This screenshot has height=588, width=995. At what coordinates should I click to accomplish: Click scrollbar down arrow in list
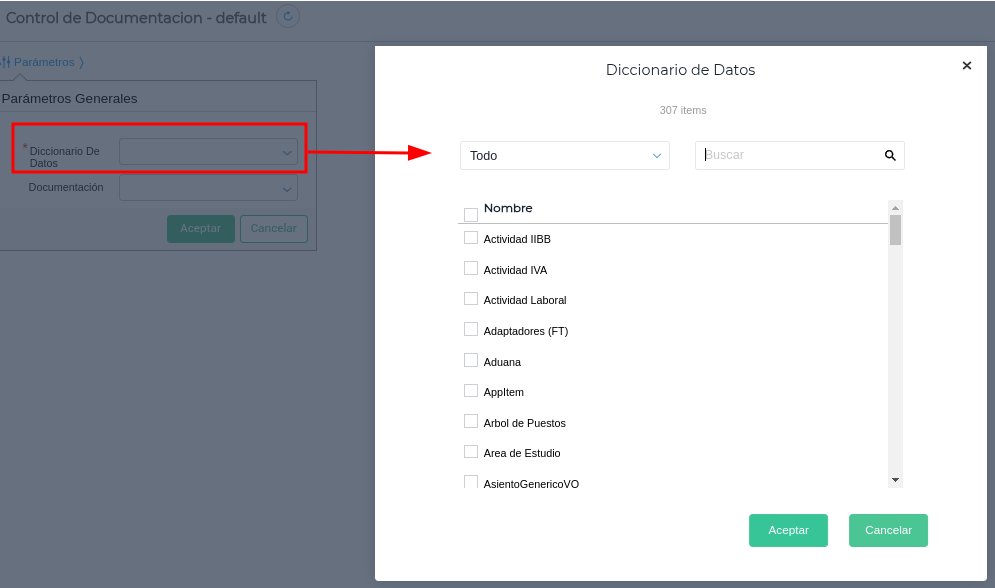(895, 480)
